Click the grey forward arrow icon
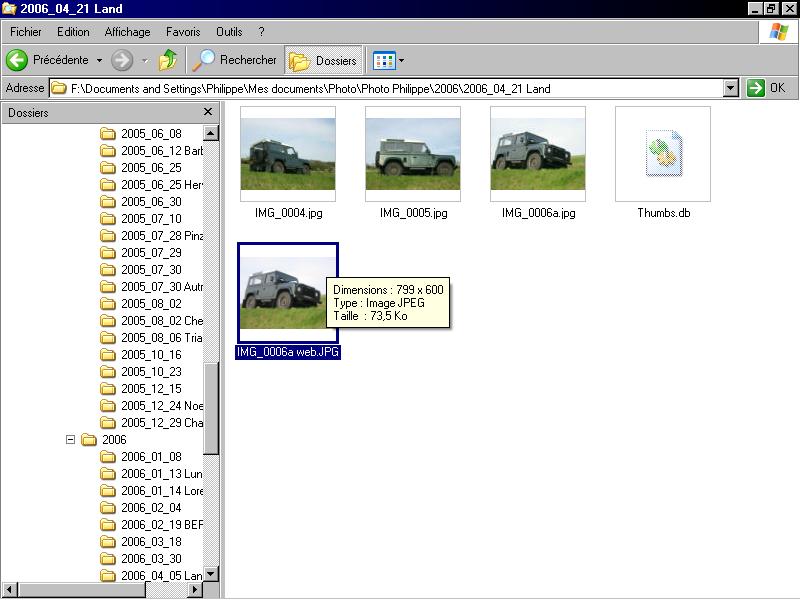Image resolution: width=800 pixels, height=600 pixels. click(x=122, y=60)
